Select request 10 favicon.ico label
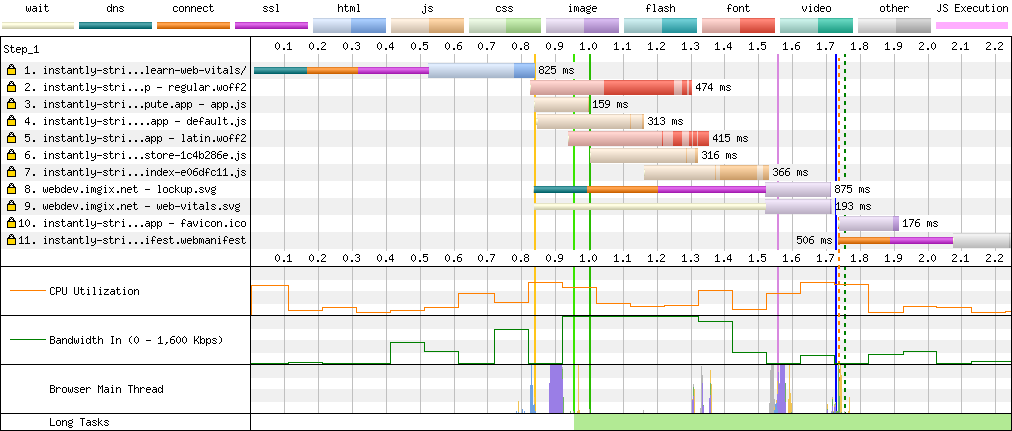This screenshot has width=1012, height=431. [x=132, y=223]
